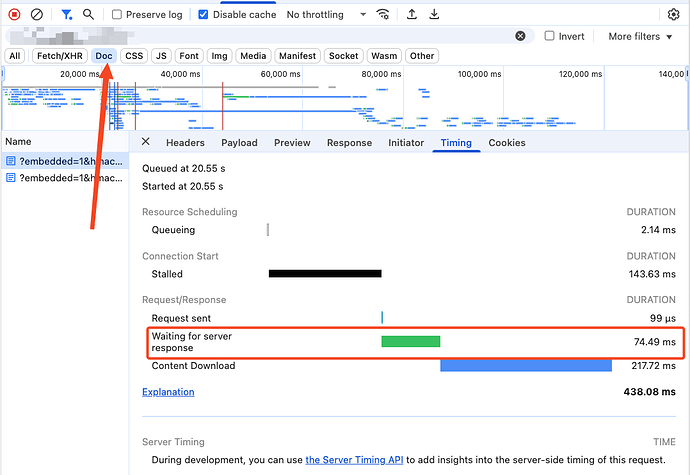The width and height of the screenshot is (690, 475).
Task: Open the No throttling dropdown
Action: pyautogui.click(x=326, y=15)
